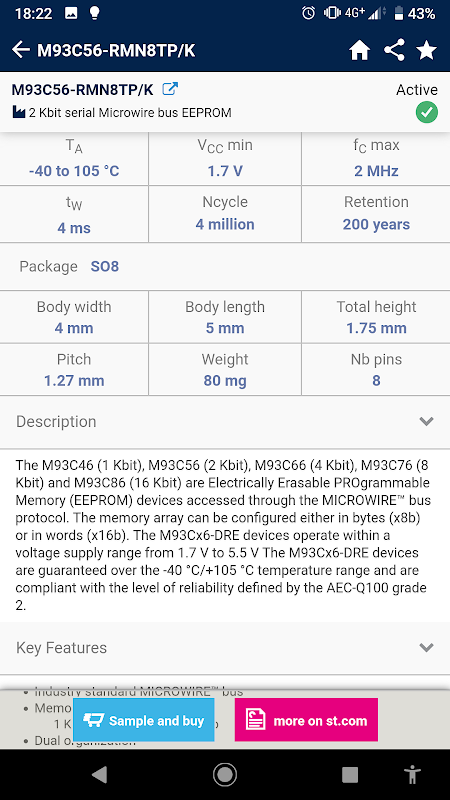450x800 pixels.
Task: Select the SO8 package value
Action: [x=105, y=266]
